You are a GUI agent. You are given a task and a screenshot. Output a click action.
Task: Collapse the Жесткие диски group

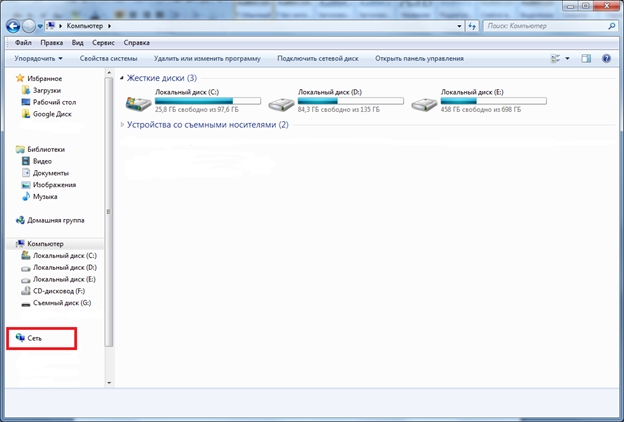click(122, 78)
